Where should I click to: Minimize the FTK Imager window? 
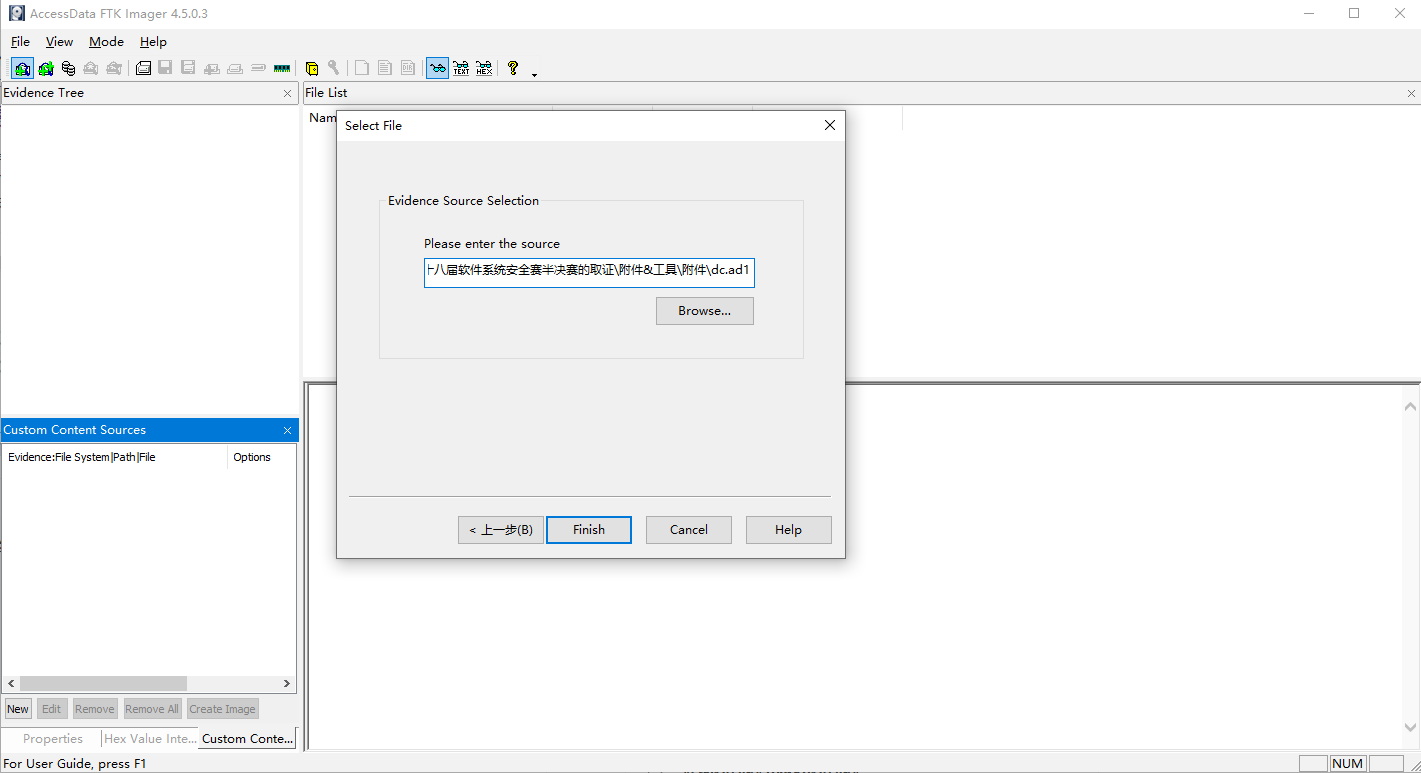click(1308, 13)
